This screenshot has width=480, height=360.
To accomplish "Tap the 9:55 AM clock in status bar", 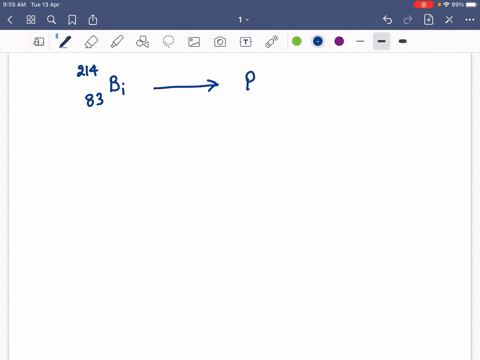I will coord(14,5).
